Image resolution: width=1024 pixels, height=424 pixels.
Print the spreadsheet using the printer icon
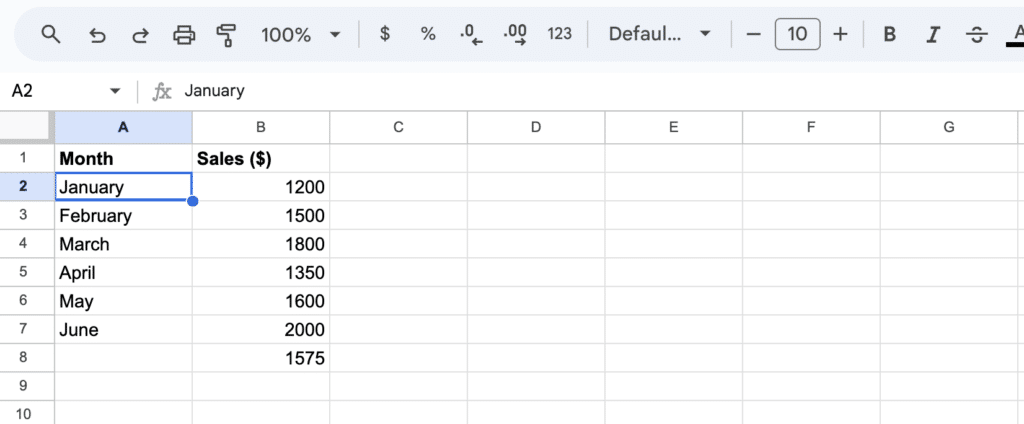pyautogui.click(x=184, y=35)
